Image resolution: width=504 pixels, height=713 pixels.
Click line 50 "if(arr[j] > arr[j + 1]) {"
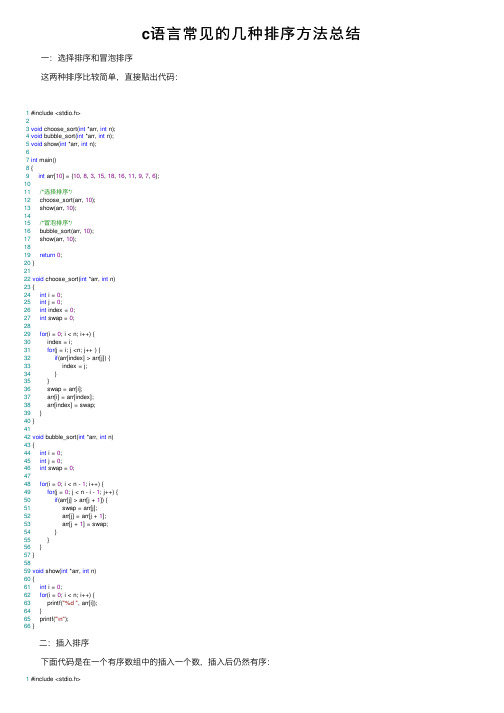point(81,500)
